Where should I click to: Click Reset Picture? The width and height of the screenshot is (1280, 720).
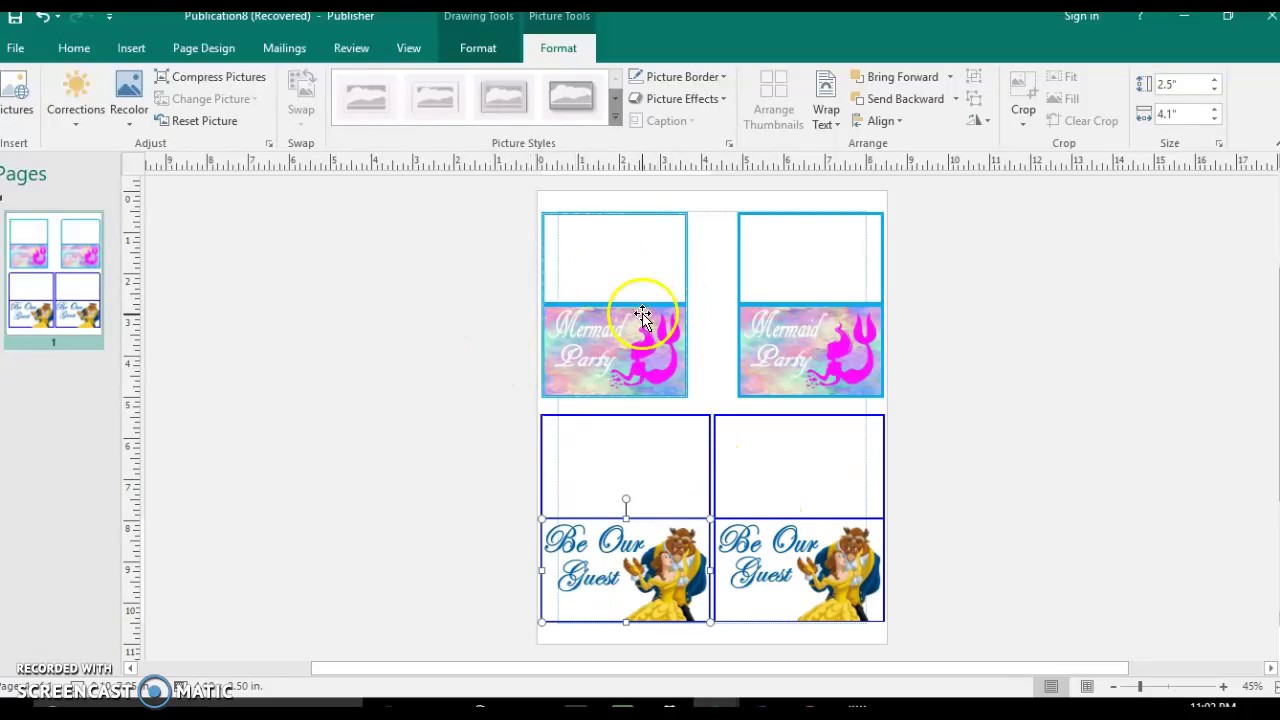pyautogui.click(x=196, y=121)
